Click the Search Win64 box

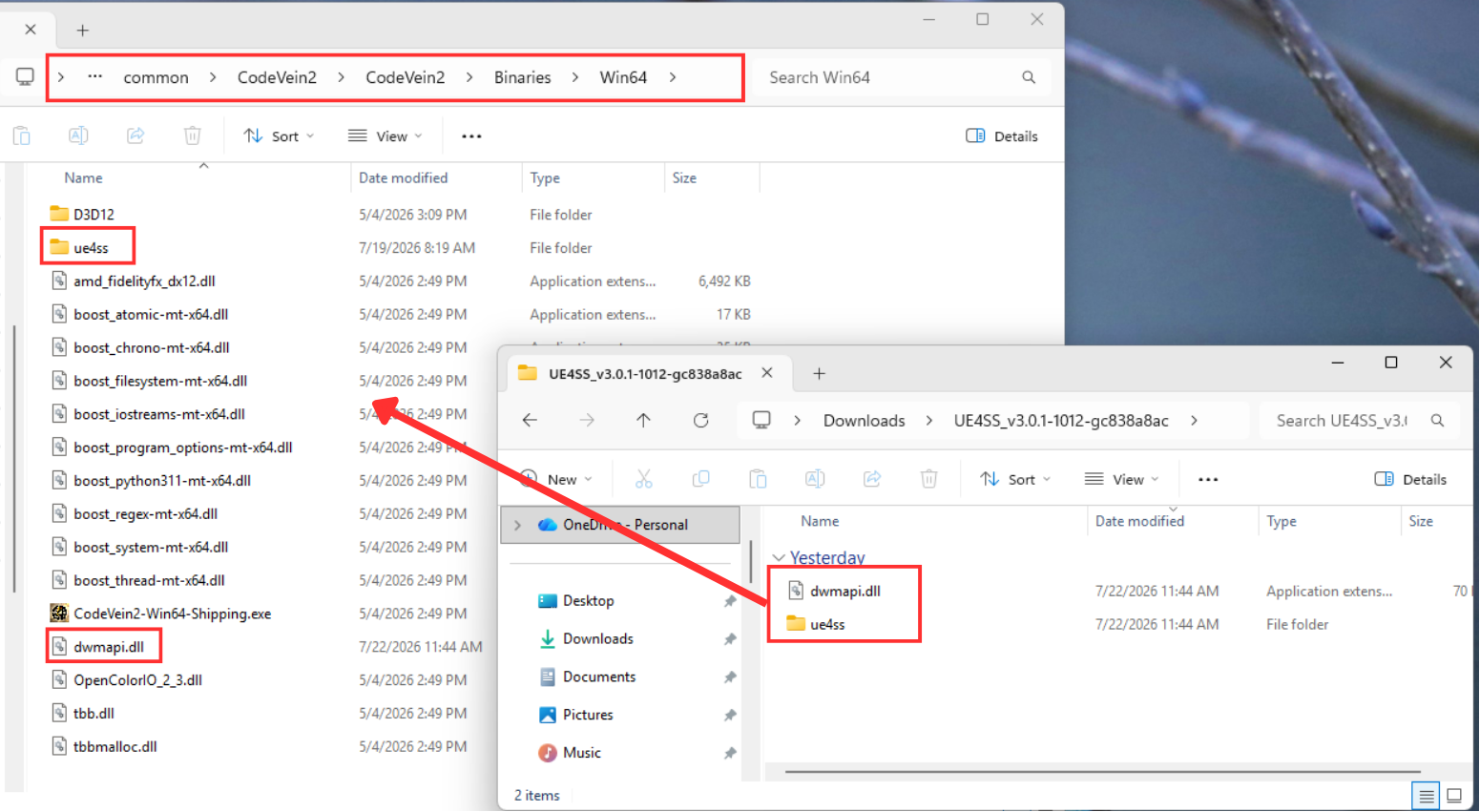pyautogui.click(x=902, y=77)
